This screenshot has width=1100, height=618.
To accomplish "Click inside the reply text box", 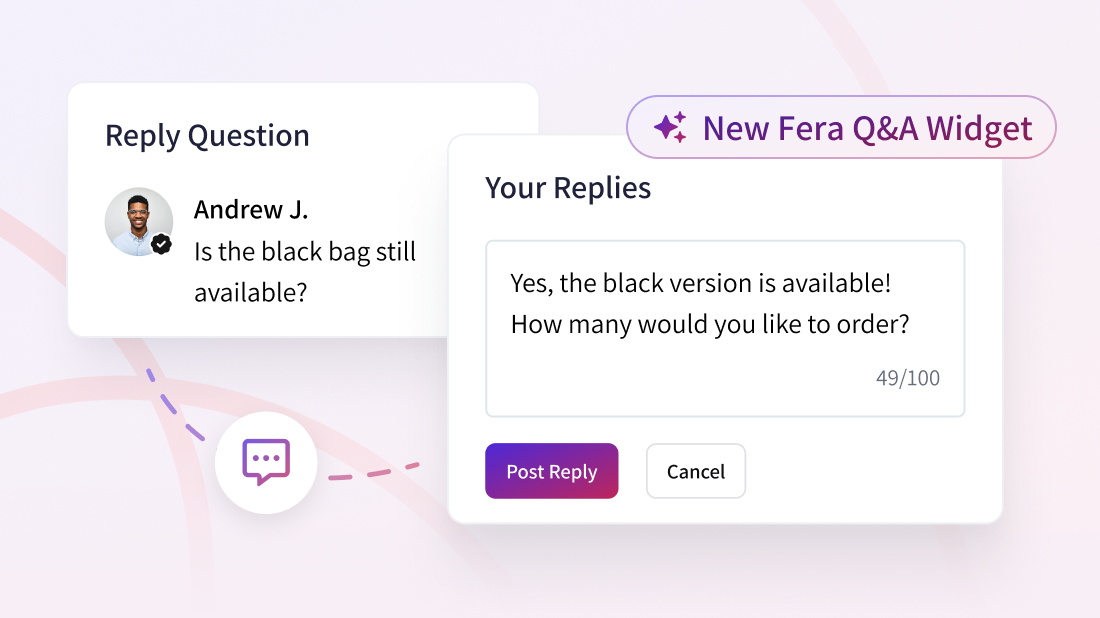I will click(725, 330).
